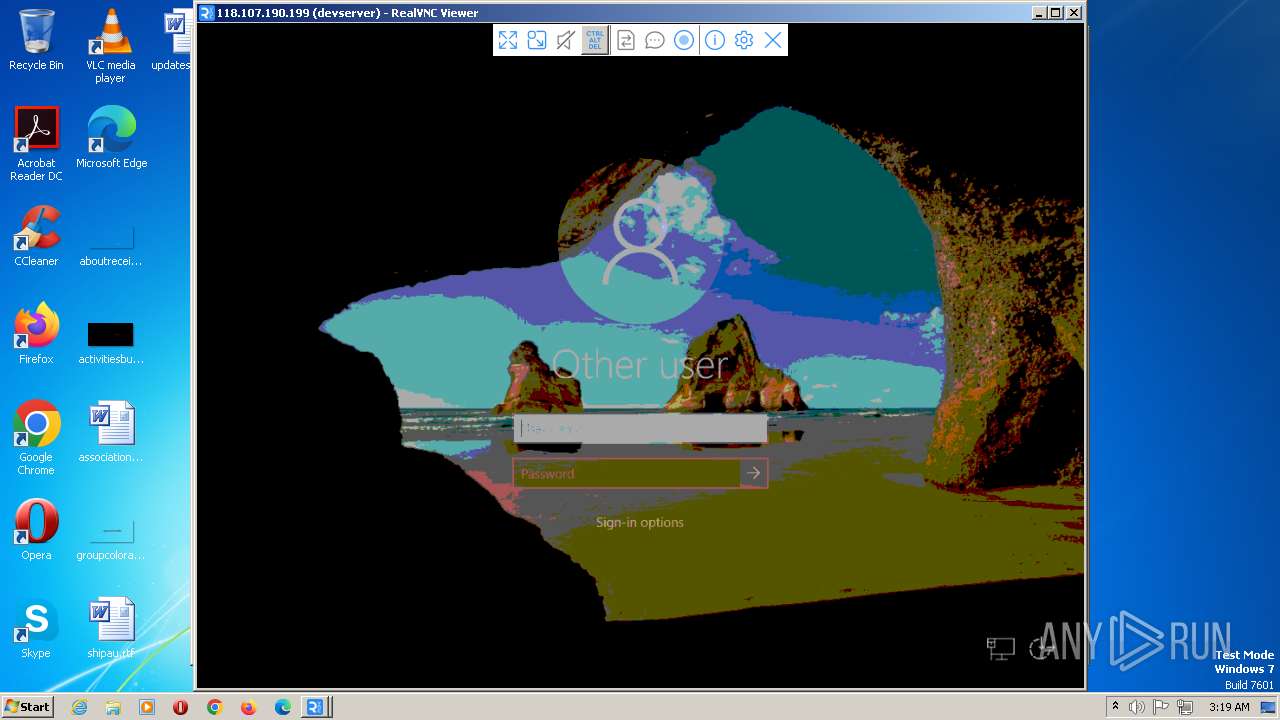Select RealVNC Viewer taskbar button
This screenshot has width=1280, height=720.
point(316,707)
